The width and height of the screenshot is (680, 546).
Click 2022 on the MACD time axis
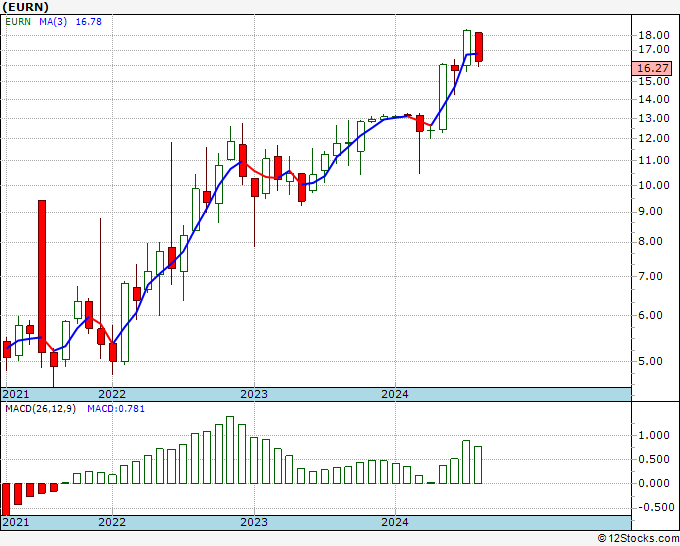click(x=112, y=522)
